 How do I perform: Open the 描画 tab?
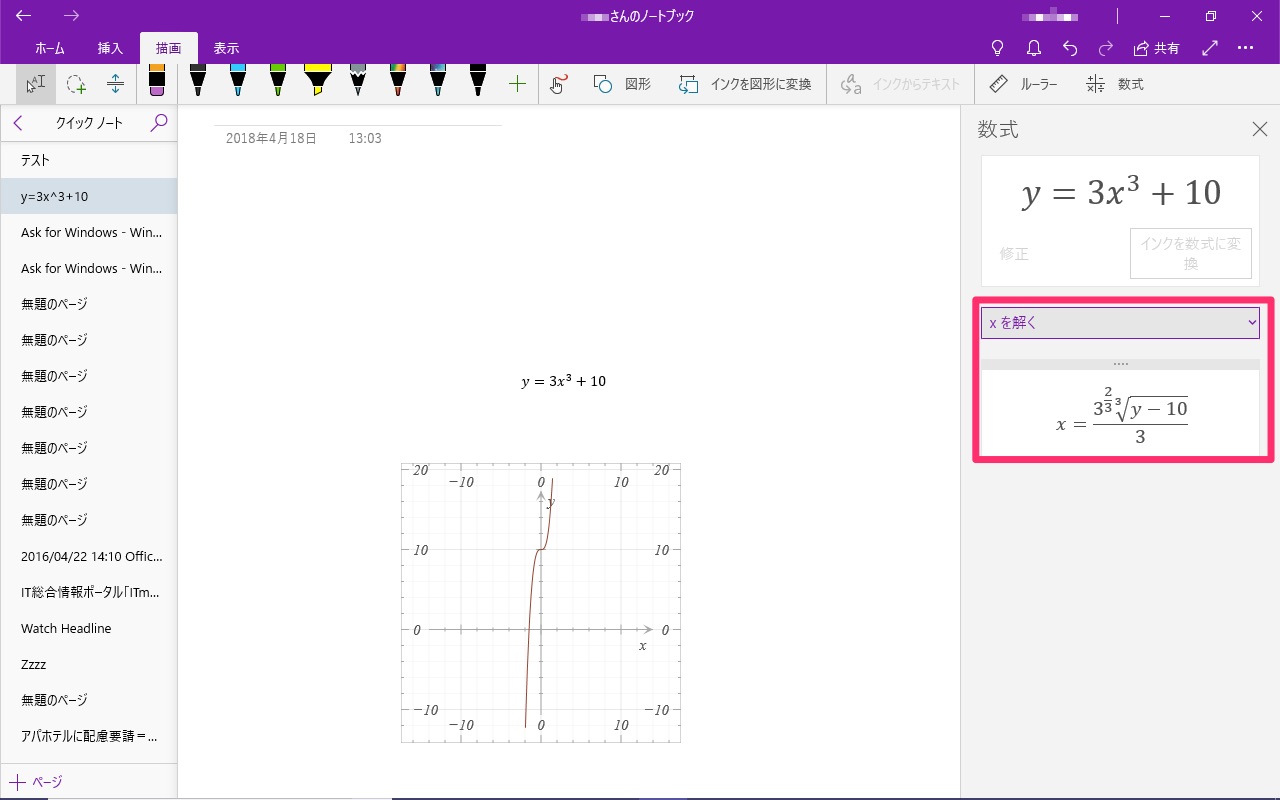169,48
